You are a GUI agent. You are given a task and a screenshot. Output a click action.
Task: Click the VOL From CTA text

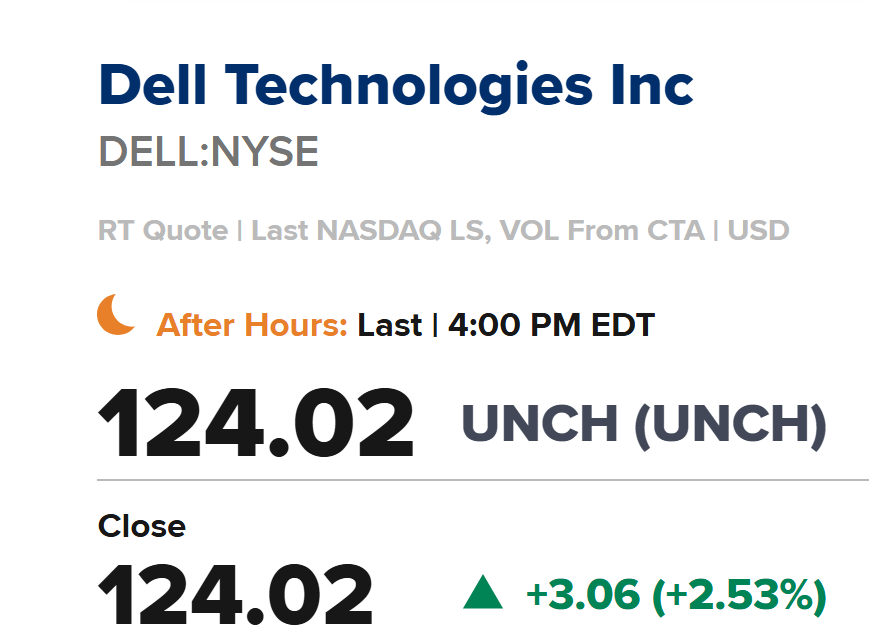click(602, 231)
